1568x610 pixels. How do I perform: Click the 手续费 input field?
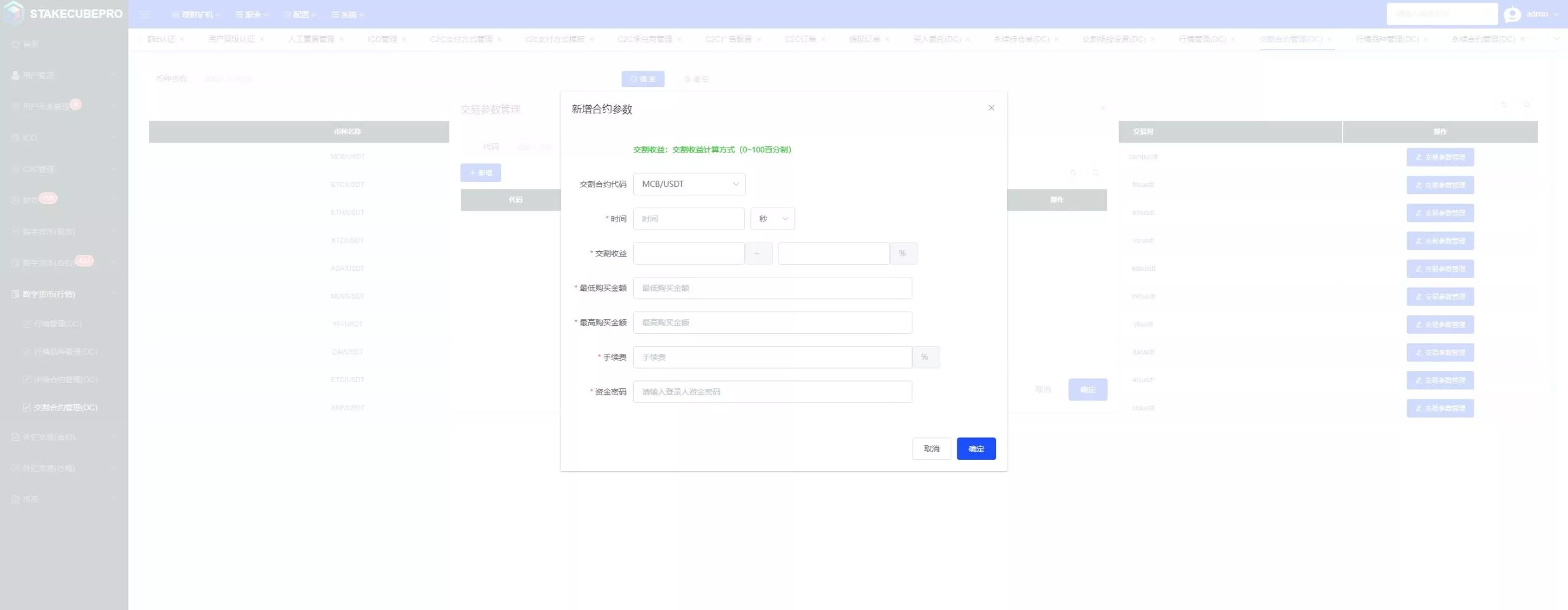click(772, 357)
